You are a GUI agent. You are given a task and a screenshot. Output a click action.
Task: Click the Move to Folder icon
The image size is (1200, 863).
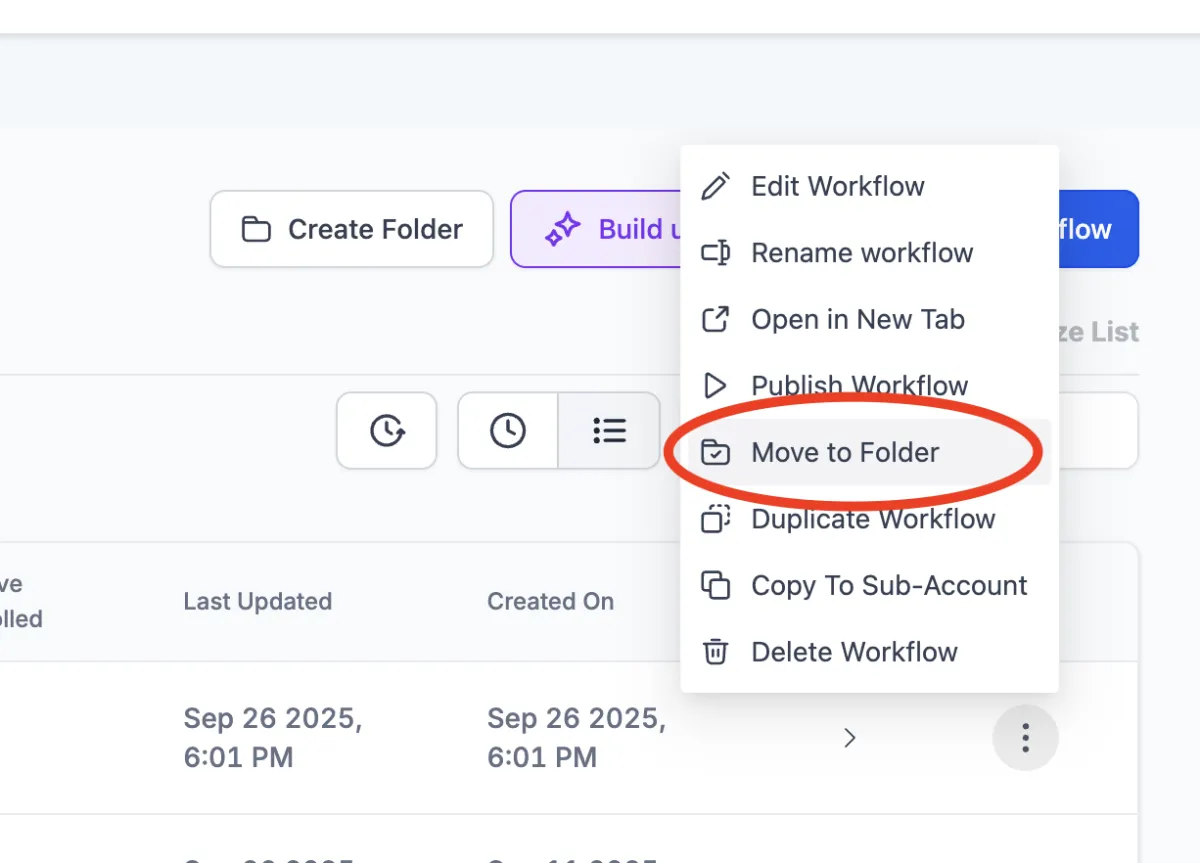pyautogui.click(x=716, y=453)
